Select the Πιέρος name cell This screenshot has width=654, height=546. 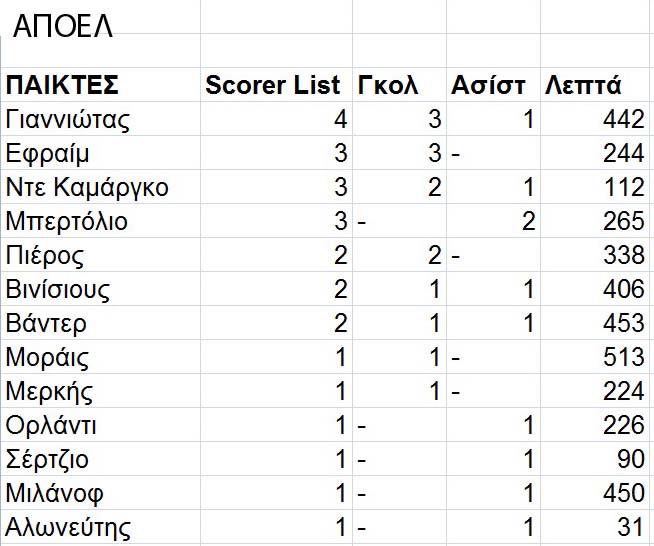point(46,256)
